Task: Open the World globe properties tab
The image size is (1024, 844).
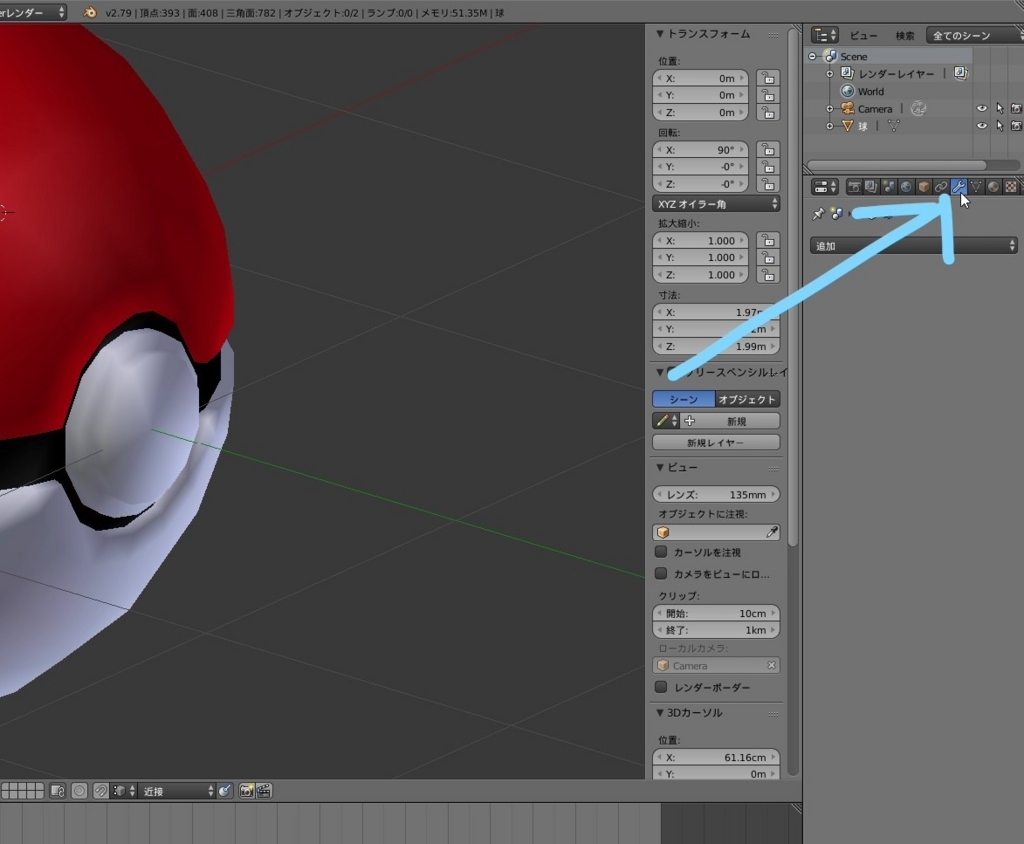Action: tap(906, 186)
